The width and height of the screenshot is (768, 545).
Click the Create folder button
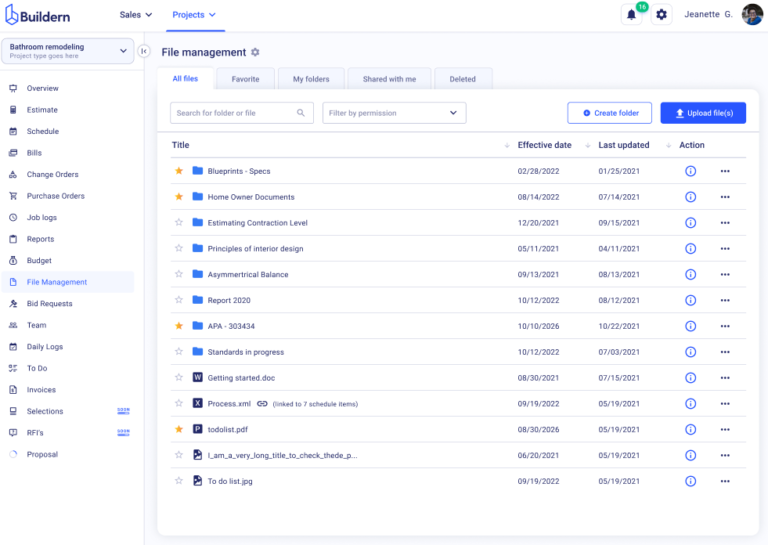pyautogui.click(x=609, y=113)
